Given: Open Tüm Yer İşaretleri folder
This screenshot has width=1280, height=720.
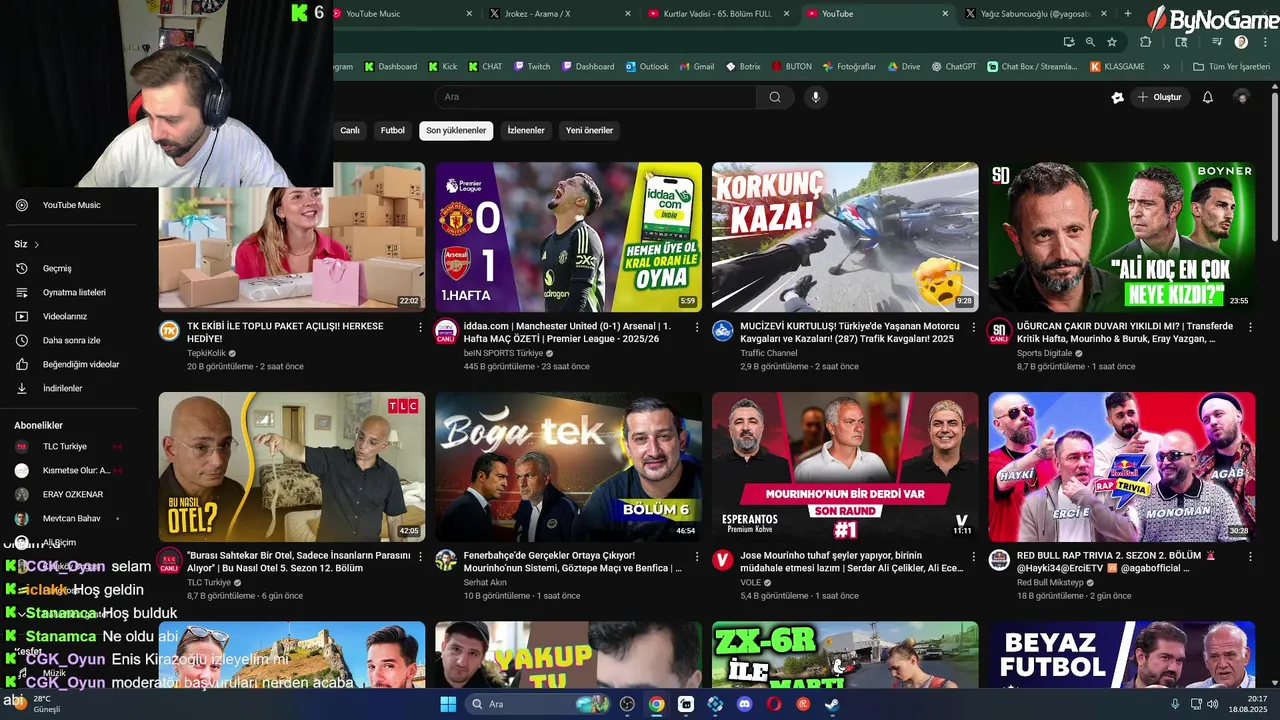Looking at the screenshot, I should (x=1231, y=66).
